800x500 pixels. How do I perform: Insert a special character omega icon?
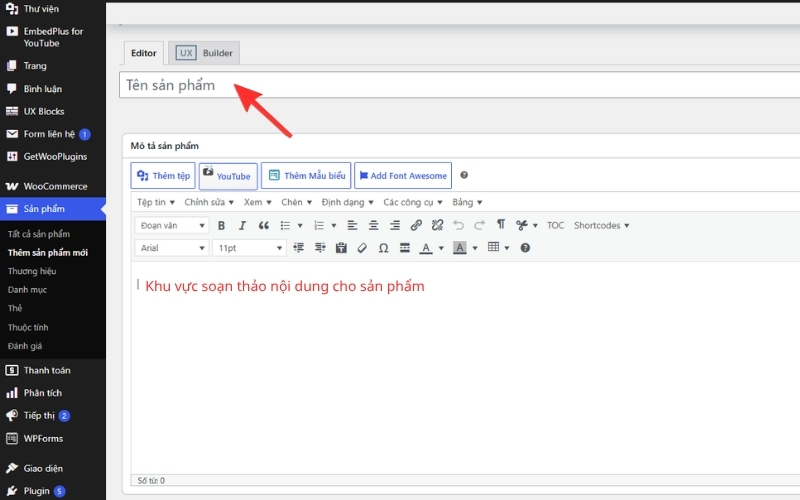coord(384,248)
